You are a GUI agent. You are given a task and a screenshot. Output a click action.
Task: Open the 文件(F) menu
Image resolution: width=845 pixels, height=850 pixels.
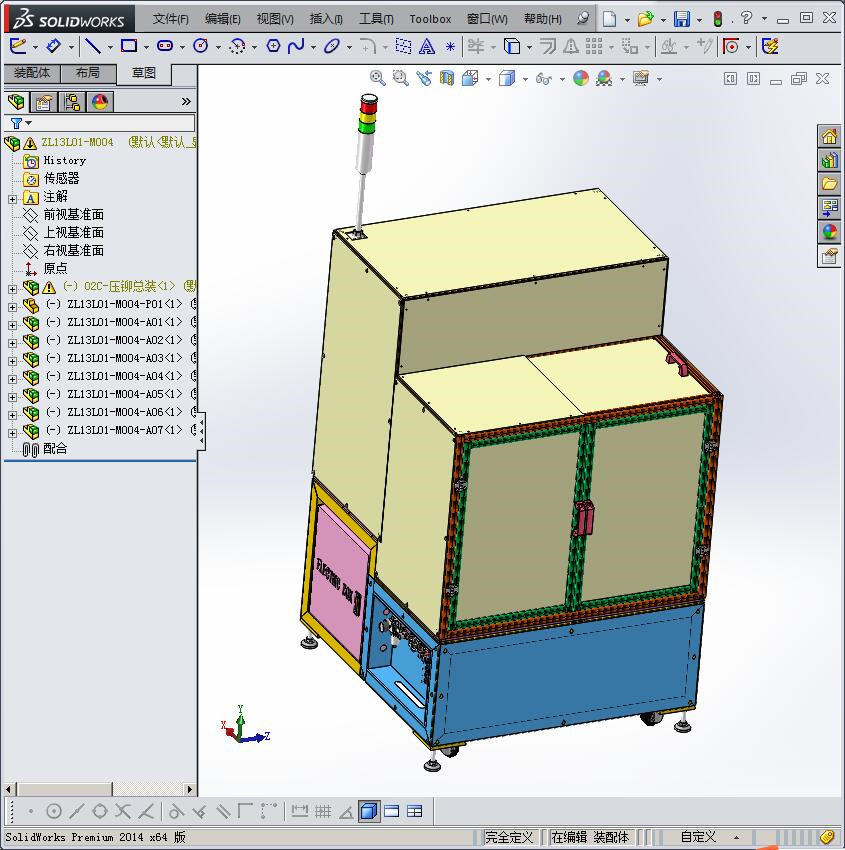click(x=171, y=19)
